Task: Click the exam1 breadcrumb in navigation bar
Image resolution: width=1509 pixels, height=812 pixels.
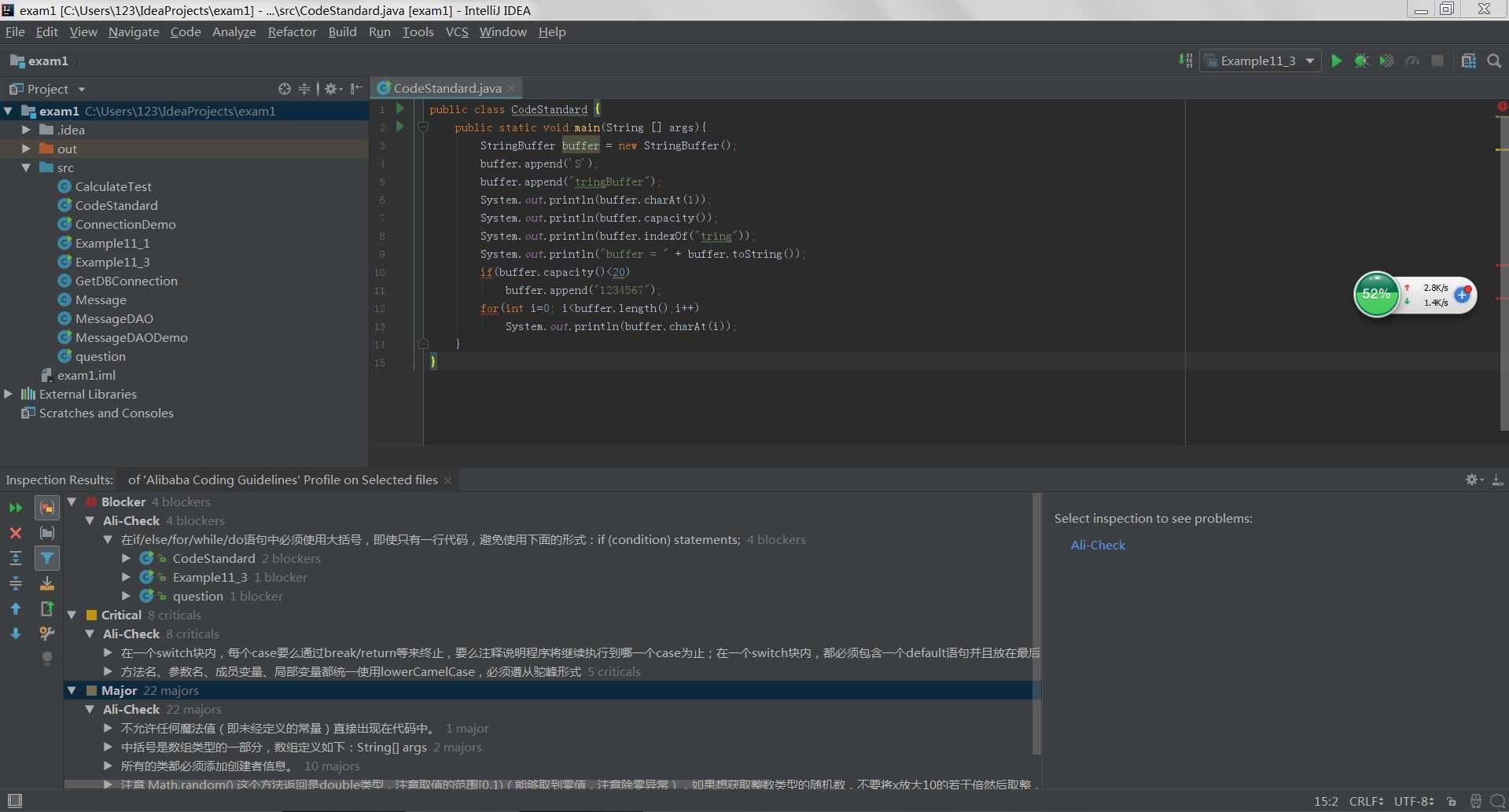Action: point(39,61)
